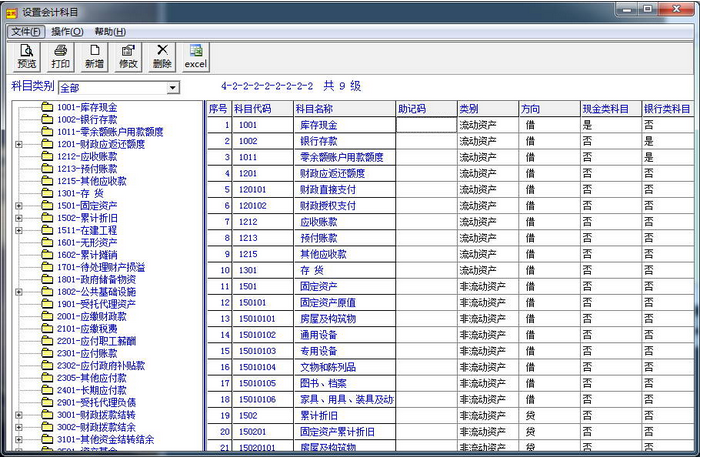Click the folder icon for 1002-银行存款

[x=47, y=119]
